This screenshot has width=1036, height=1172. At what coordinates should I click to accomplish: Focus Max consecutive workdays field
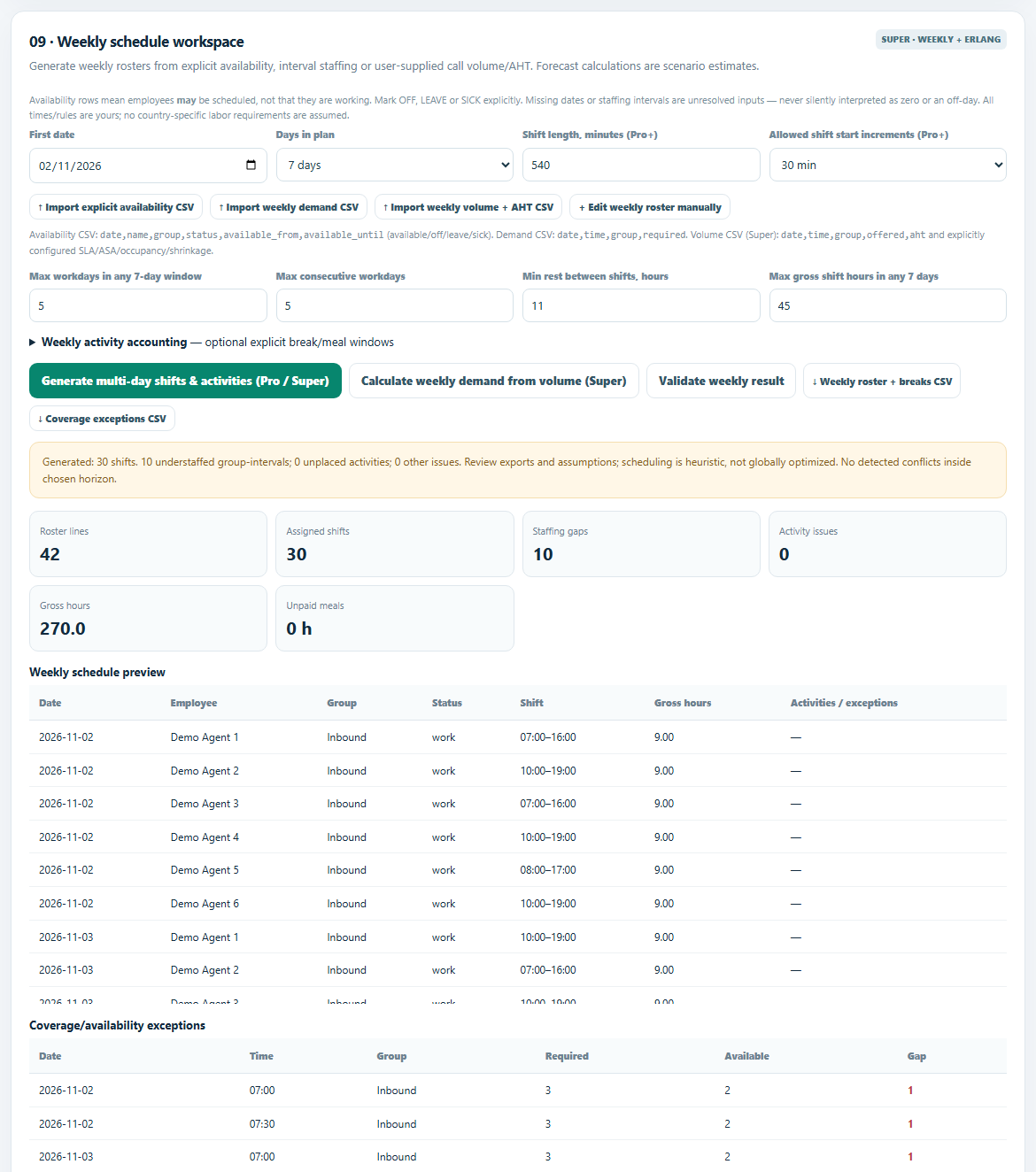[x=394, y=305]
